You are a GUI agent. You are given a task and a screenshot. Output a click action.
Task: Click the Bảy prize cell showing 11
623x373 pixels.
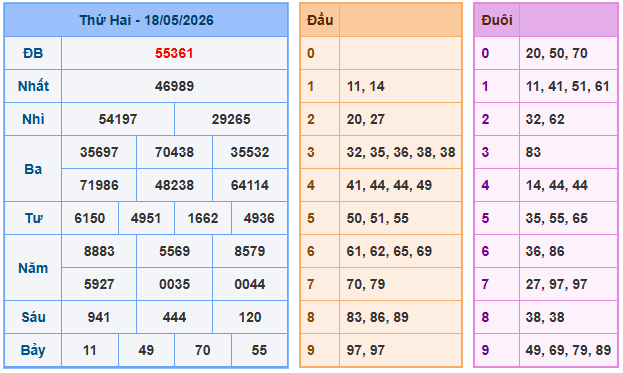click(x=90, y=350)
